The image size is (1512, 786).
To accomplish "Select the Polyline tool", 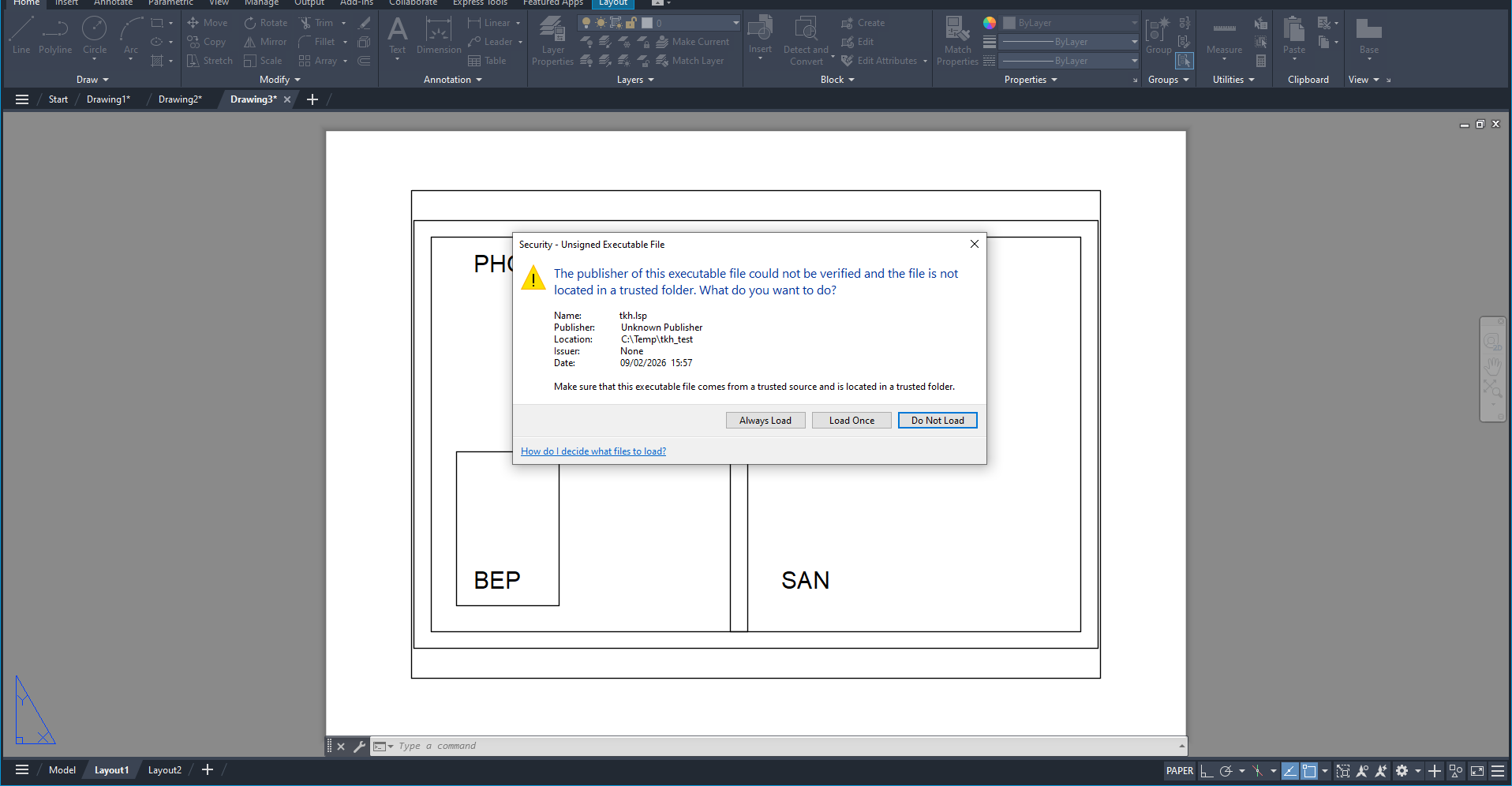I will pos(55,36).
